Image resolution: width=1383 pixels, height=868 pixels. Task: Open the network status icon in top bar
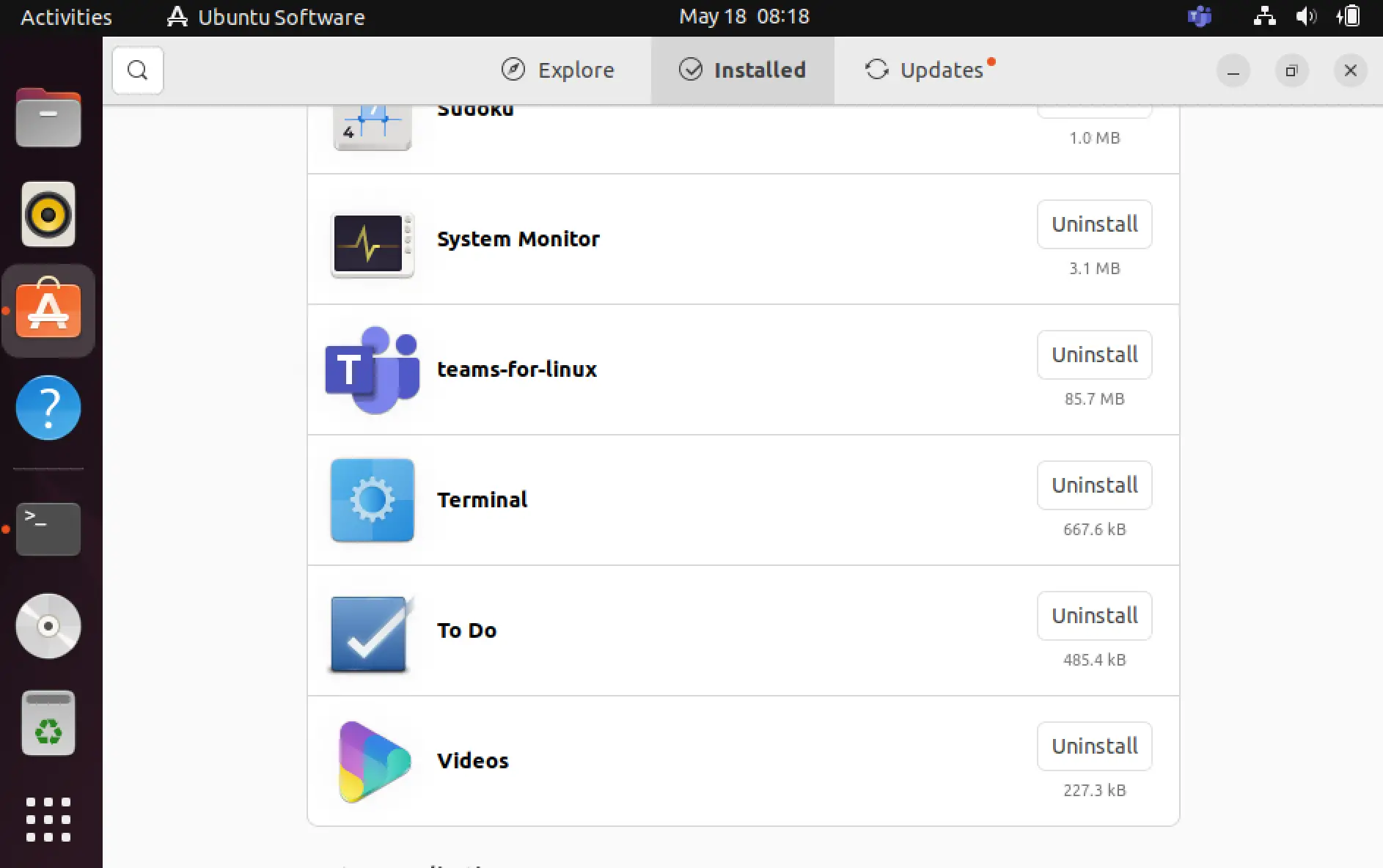1264,16
